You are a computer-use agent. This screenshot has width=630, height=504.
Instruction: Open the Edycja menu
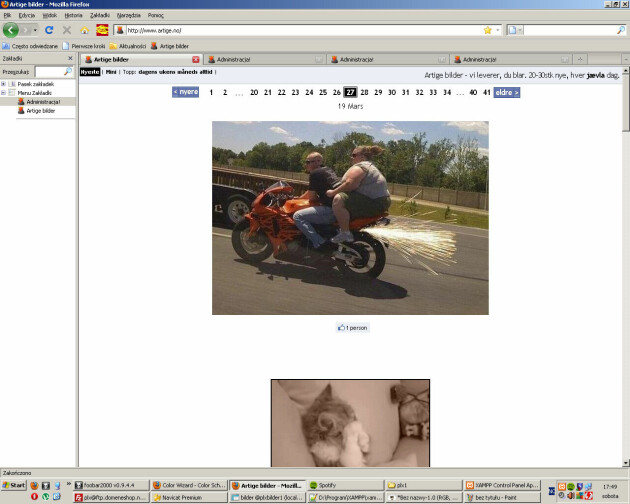tap(27, 15)
